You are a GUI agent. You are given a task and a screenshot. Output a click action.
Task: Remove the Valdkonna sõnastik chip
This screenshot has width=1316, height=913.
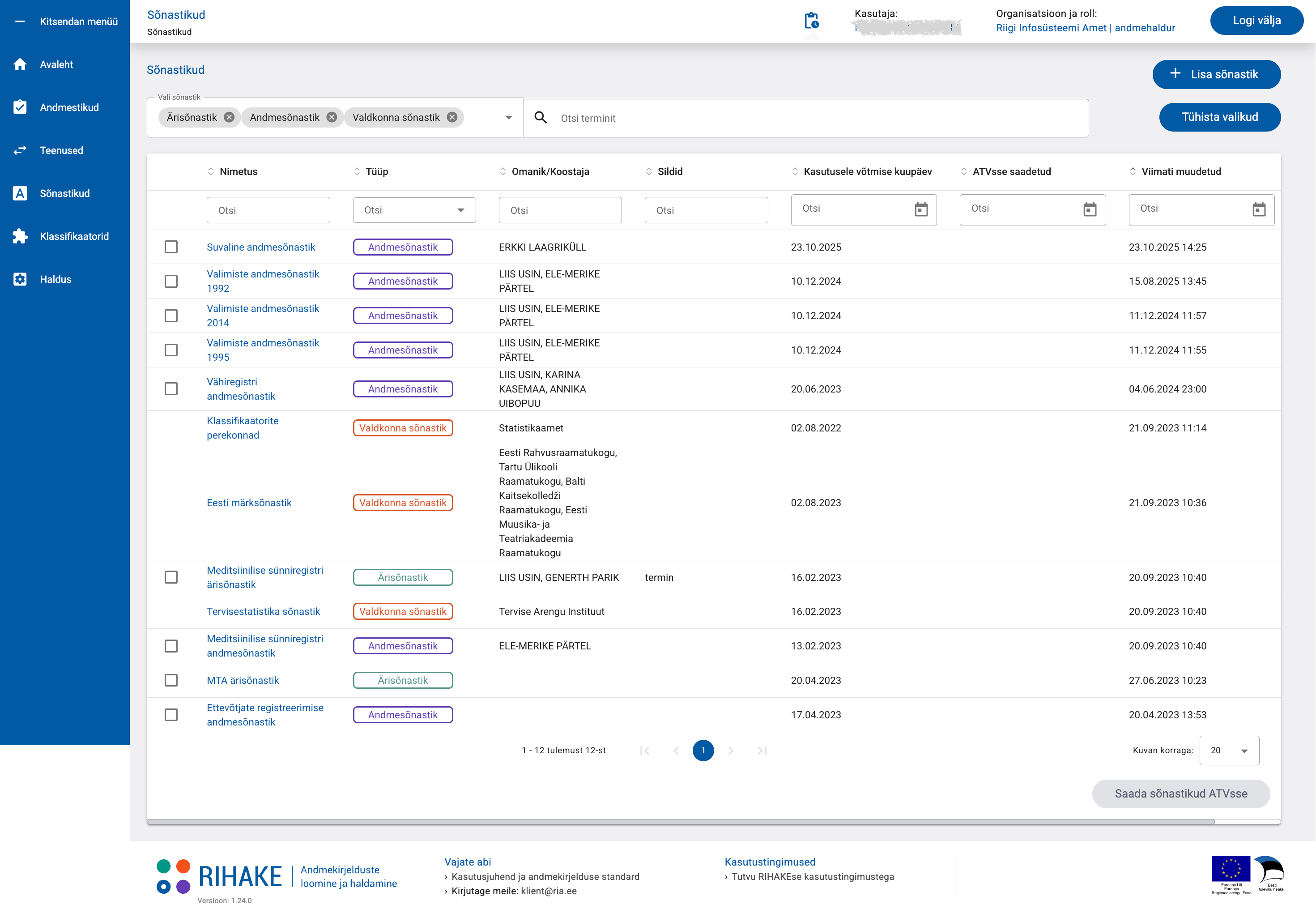click(x=452, y=117)
